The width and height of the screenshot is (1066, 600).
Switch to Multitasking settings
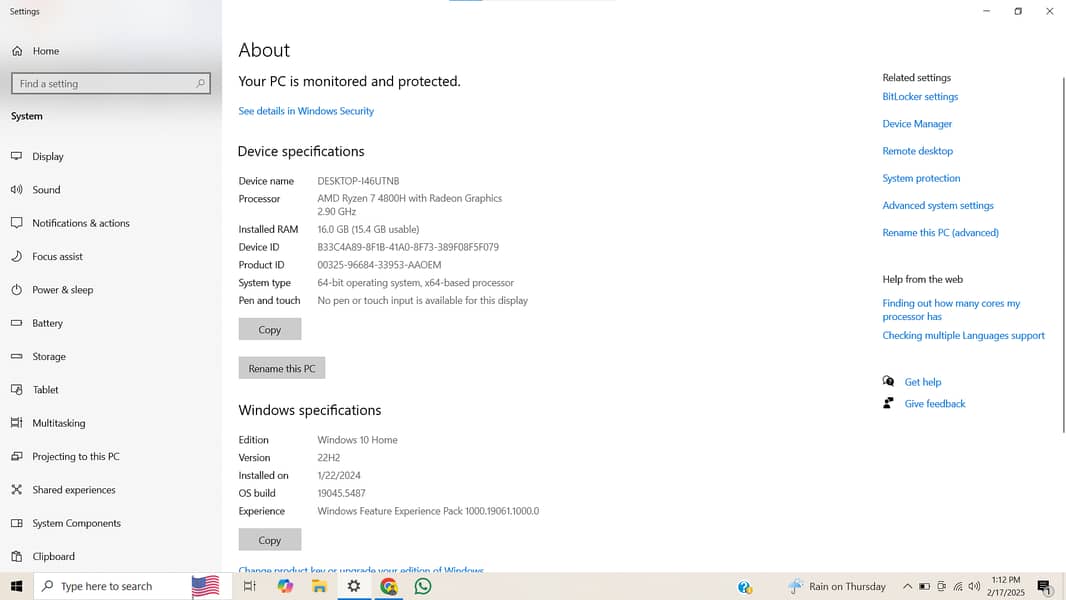[58, 423]
